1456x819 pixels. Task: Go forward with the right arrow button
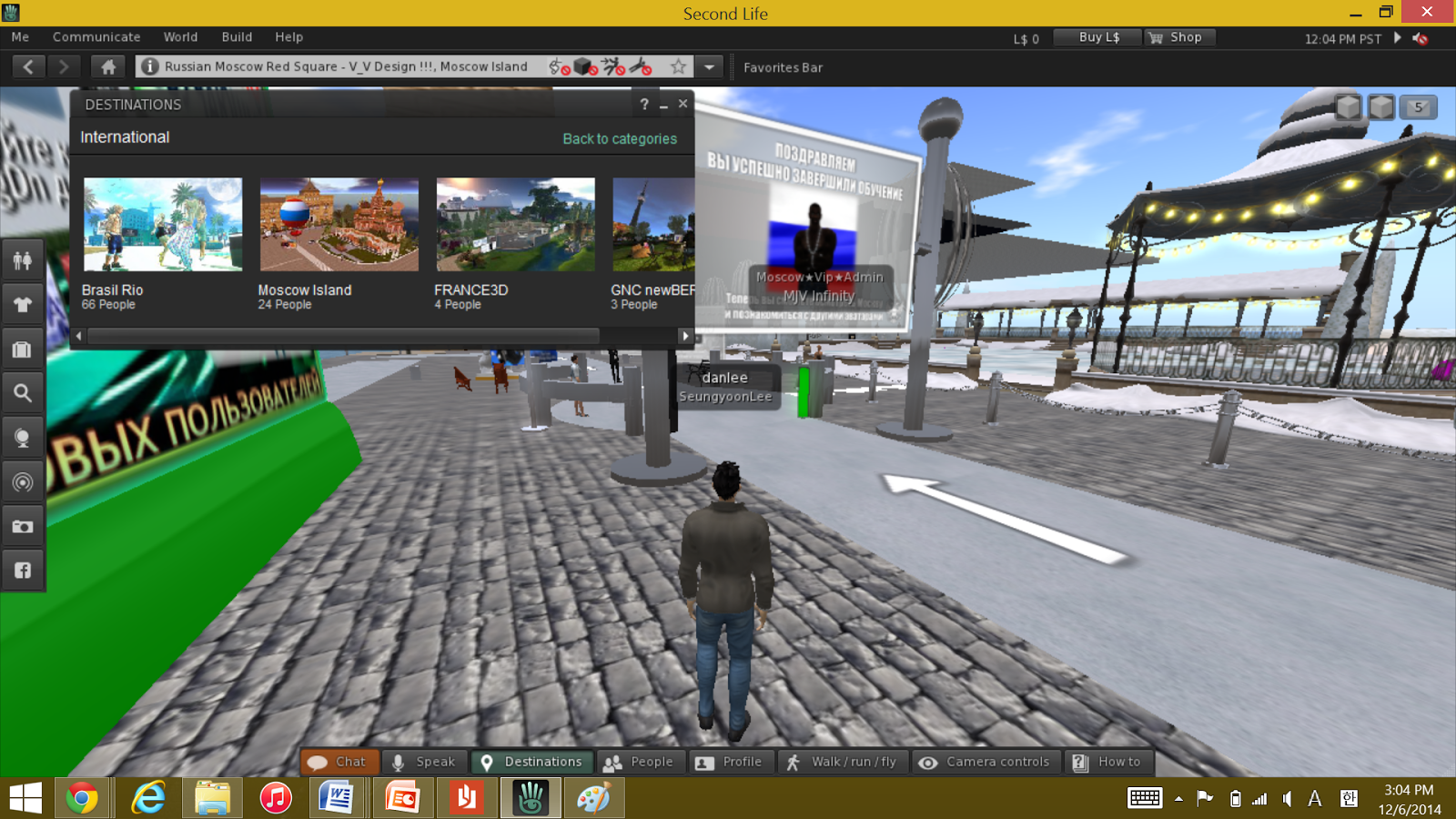[64, 66]
